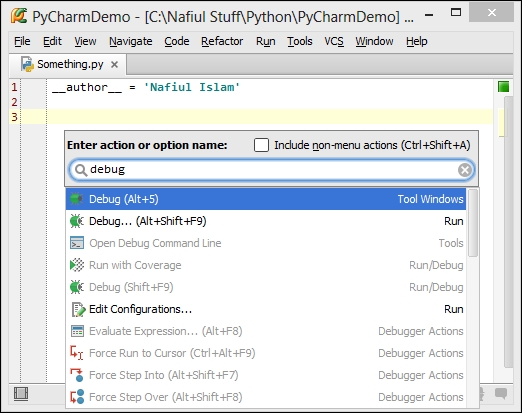Select Open Debug Command Line entry
This screenshot has height=413, width=522.
pos(266,243)
